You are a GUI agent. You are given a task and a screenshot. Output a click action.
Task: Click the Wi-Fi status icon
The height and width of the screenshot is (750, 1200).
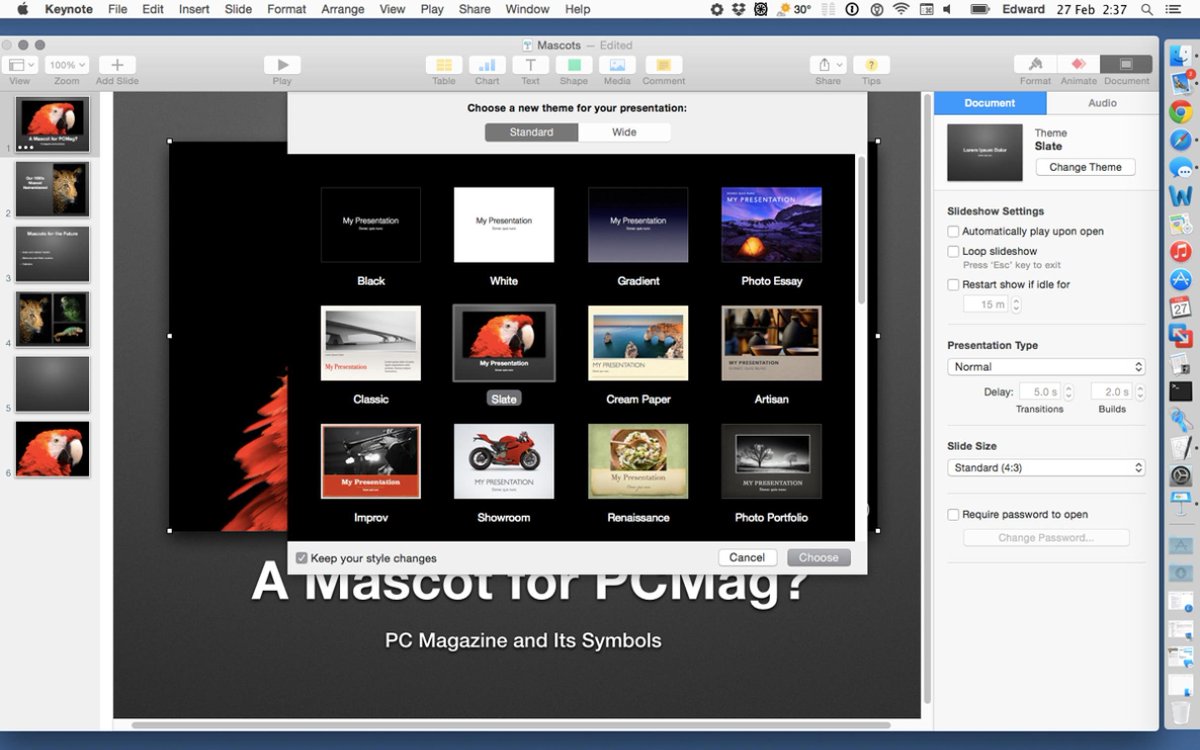[901, 9]
